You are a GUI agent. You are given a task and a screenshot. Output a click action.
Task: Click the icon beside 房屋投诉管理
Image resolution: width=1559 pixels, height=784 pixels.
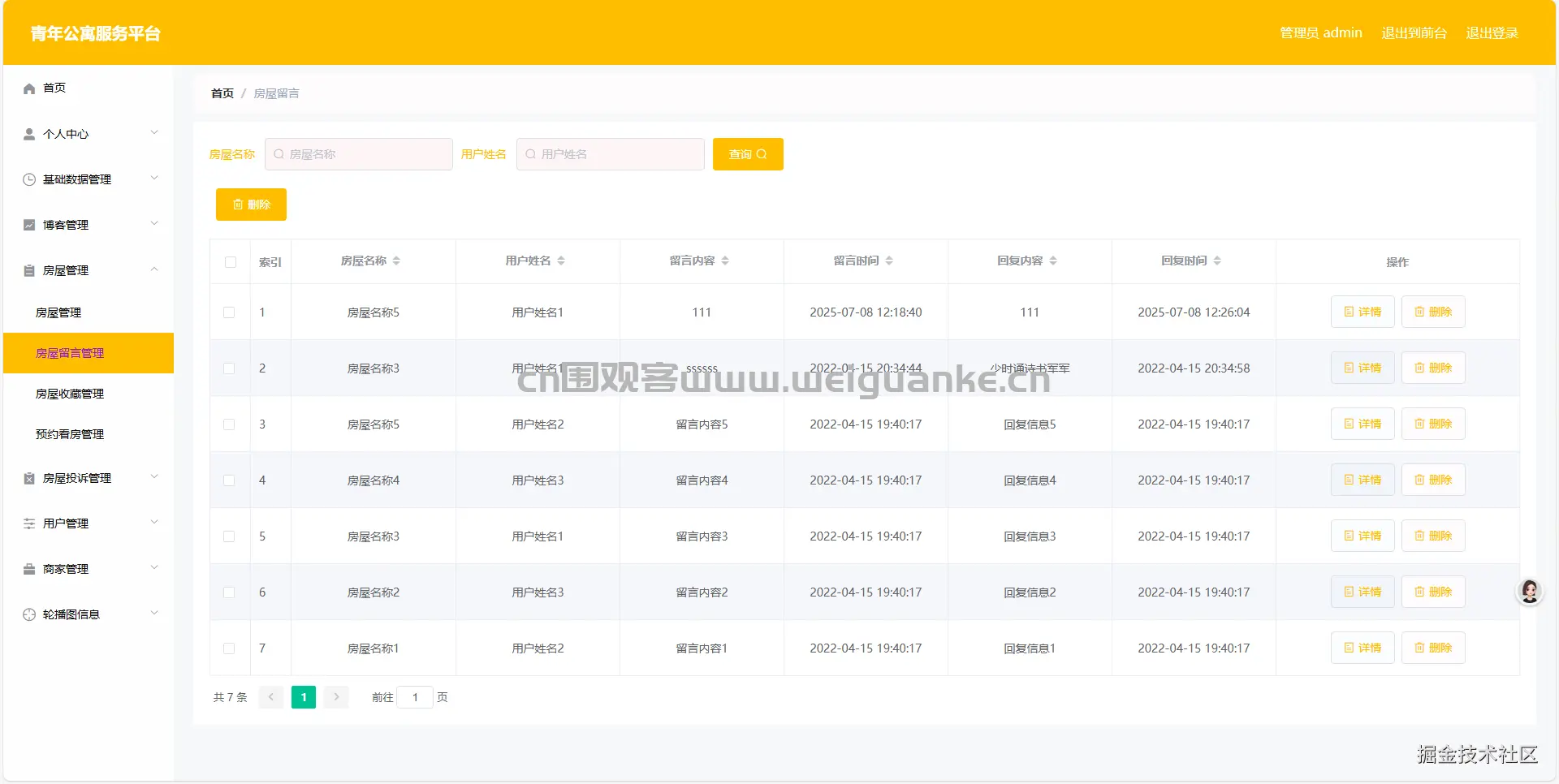(x=29, y=478)
